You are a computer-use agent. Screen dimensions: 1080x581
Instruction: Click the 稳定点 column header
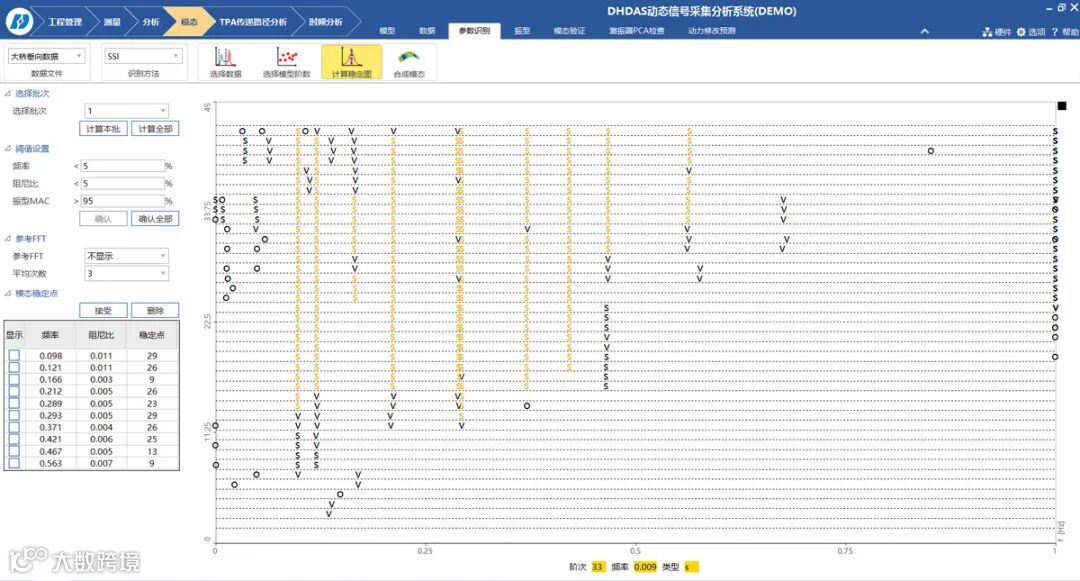tap(152, 335)
